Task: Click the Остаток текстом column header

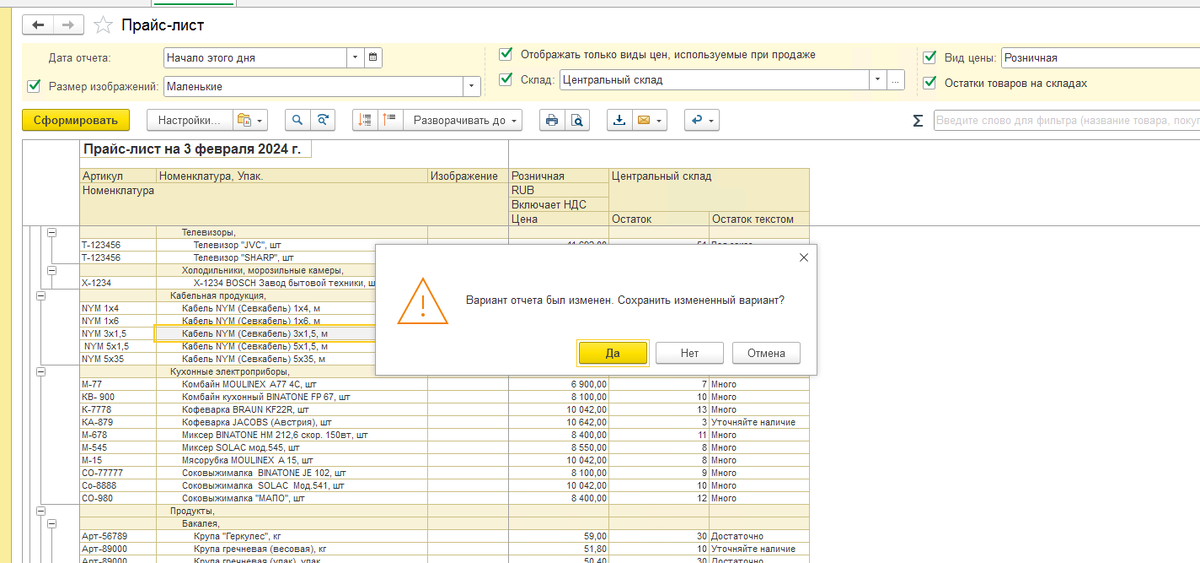Action: (759, 219)
